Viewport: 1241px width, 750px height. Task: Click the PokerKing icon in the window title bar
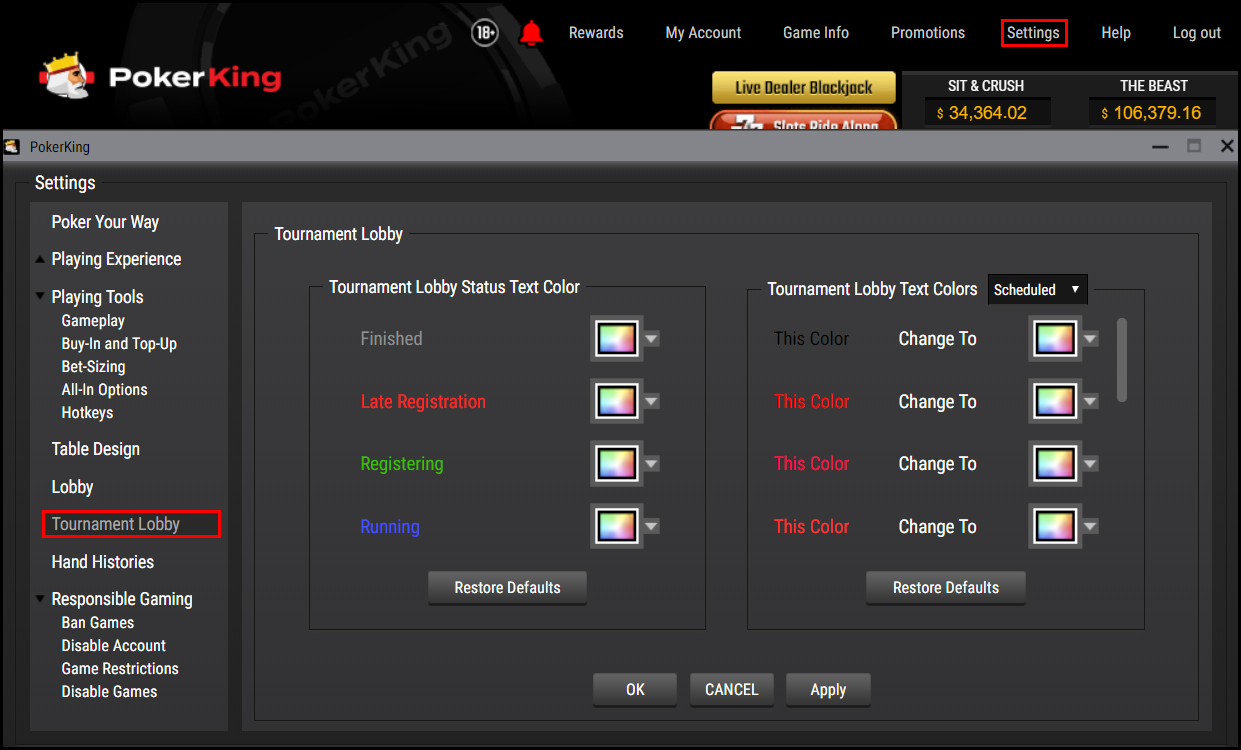pyautogui.click(x=12, y=146)
